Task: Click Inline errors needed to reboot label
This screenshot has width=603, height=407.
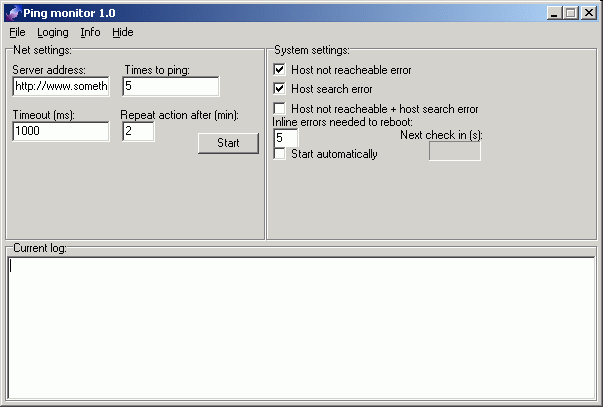Action: (342, 122)
